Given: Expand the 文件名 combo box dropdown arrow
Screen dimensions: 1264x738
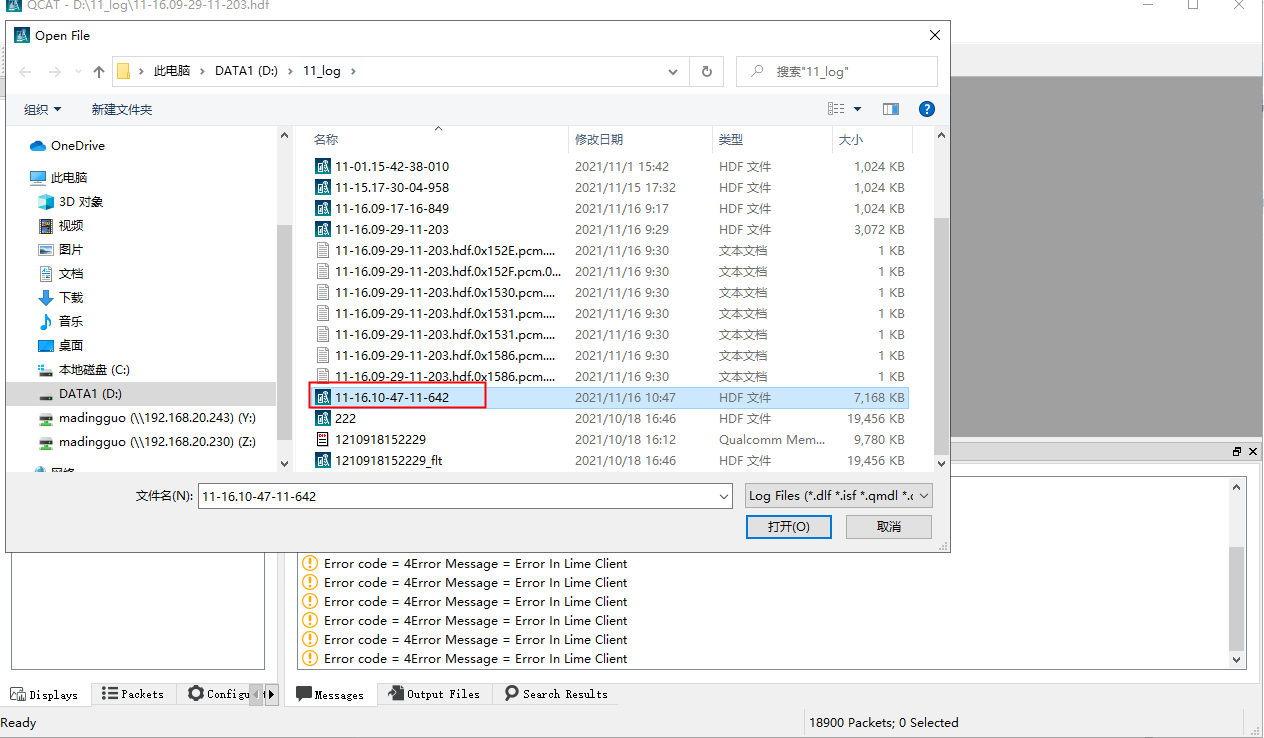Looking at the screenshot, I should [x=724, y=495].
